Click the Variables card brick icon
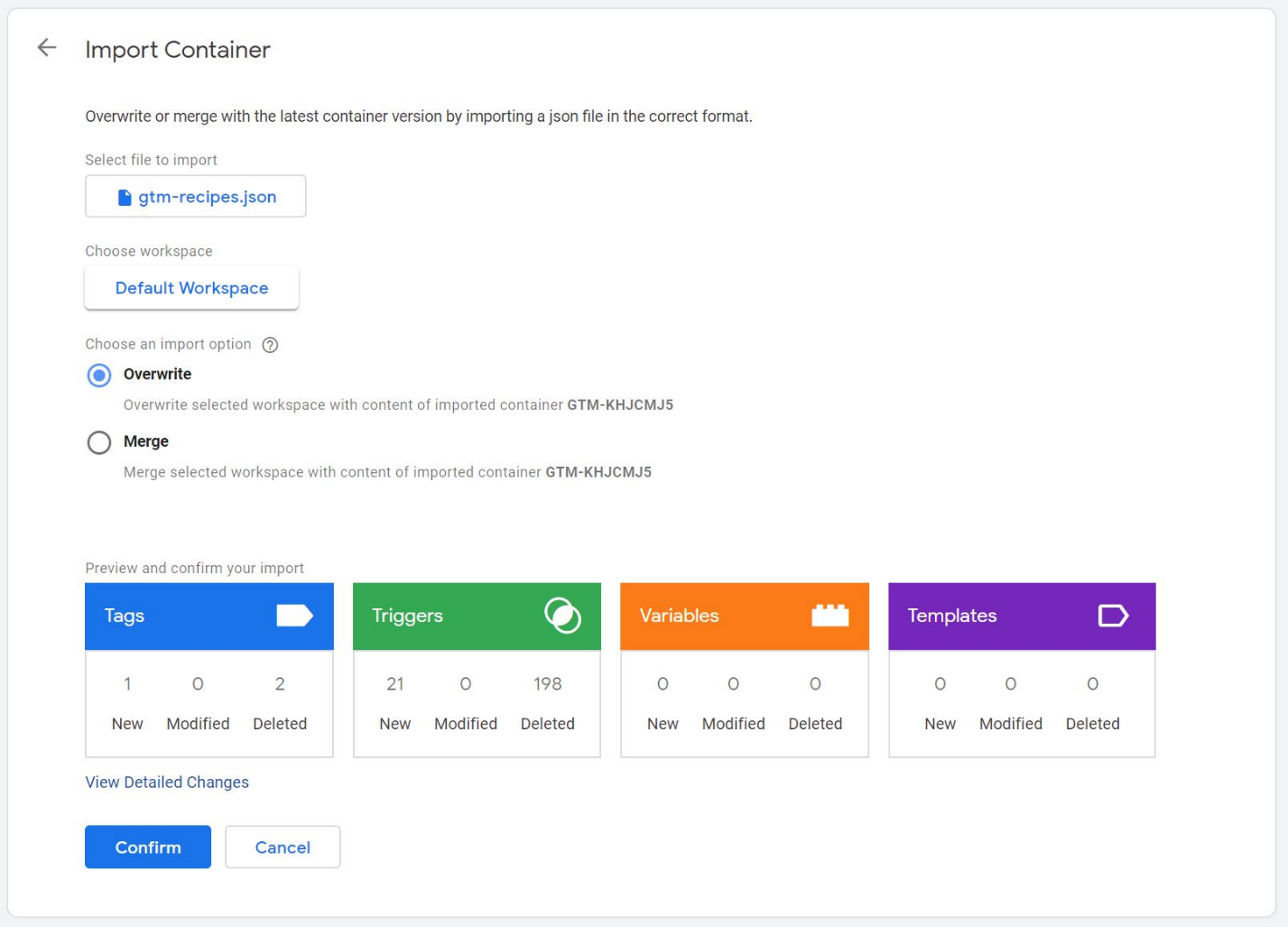Image resolution: width=1288 pixels, height=927 pixels. tap(829, 616)
